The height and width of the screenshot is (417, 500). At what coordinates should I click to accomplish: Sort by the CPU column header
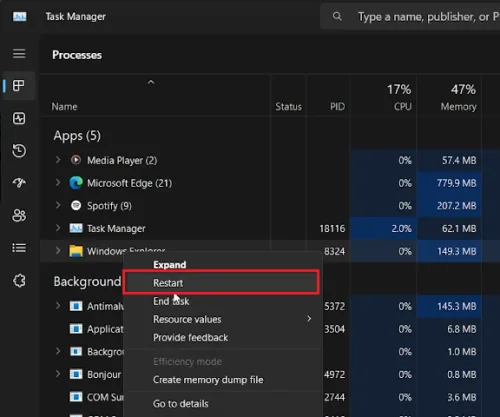[403, 107]
